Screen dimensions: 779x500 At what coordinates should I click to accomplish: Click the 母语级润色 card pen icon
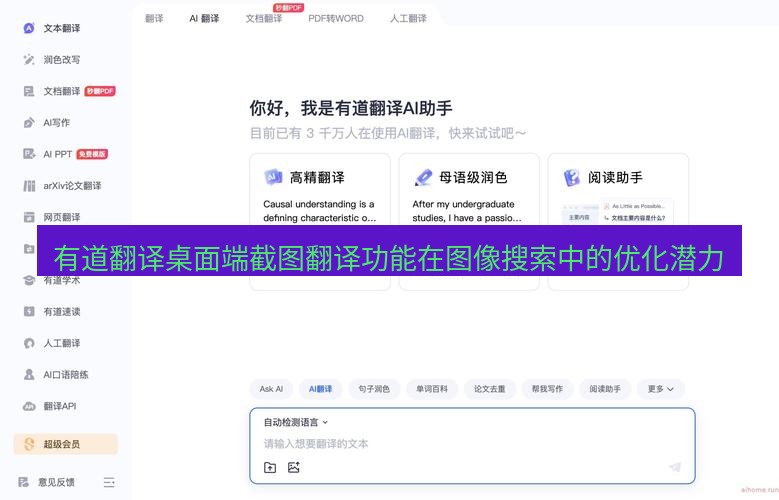[423, 177]
